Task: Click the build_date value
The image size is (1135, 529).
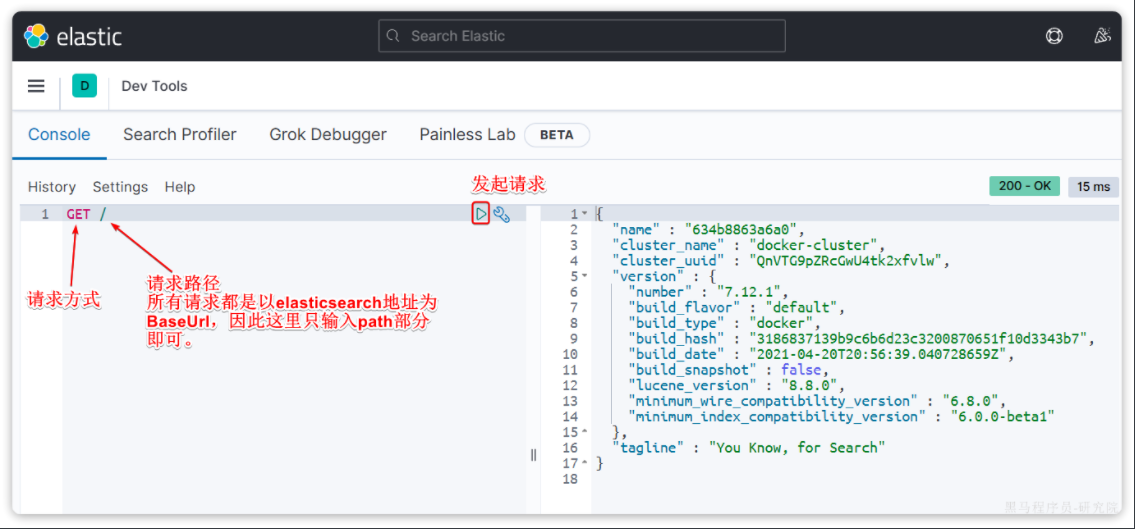Action: (876, 354)
